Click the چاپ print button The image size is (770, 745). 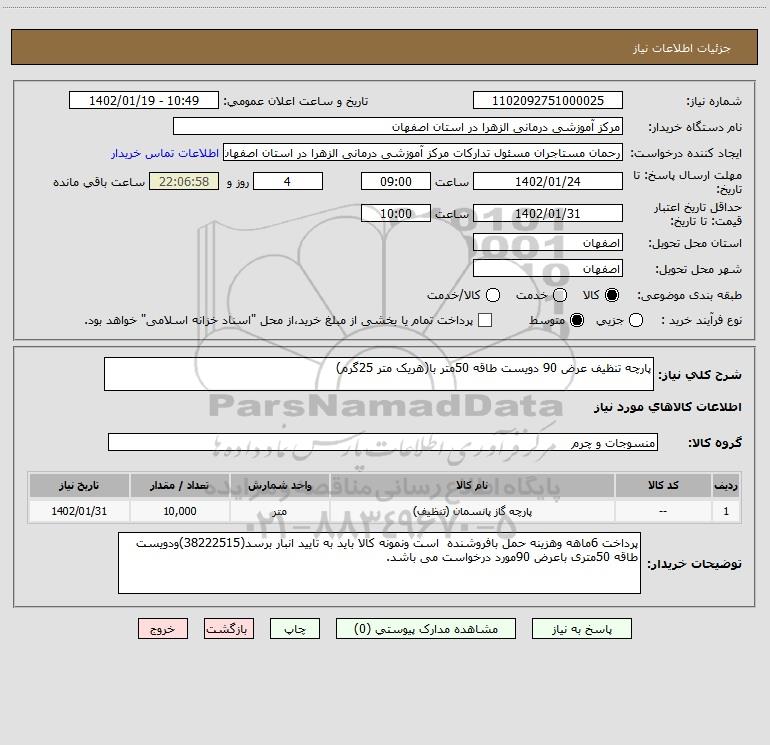point(295,629)
